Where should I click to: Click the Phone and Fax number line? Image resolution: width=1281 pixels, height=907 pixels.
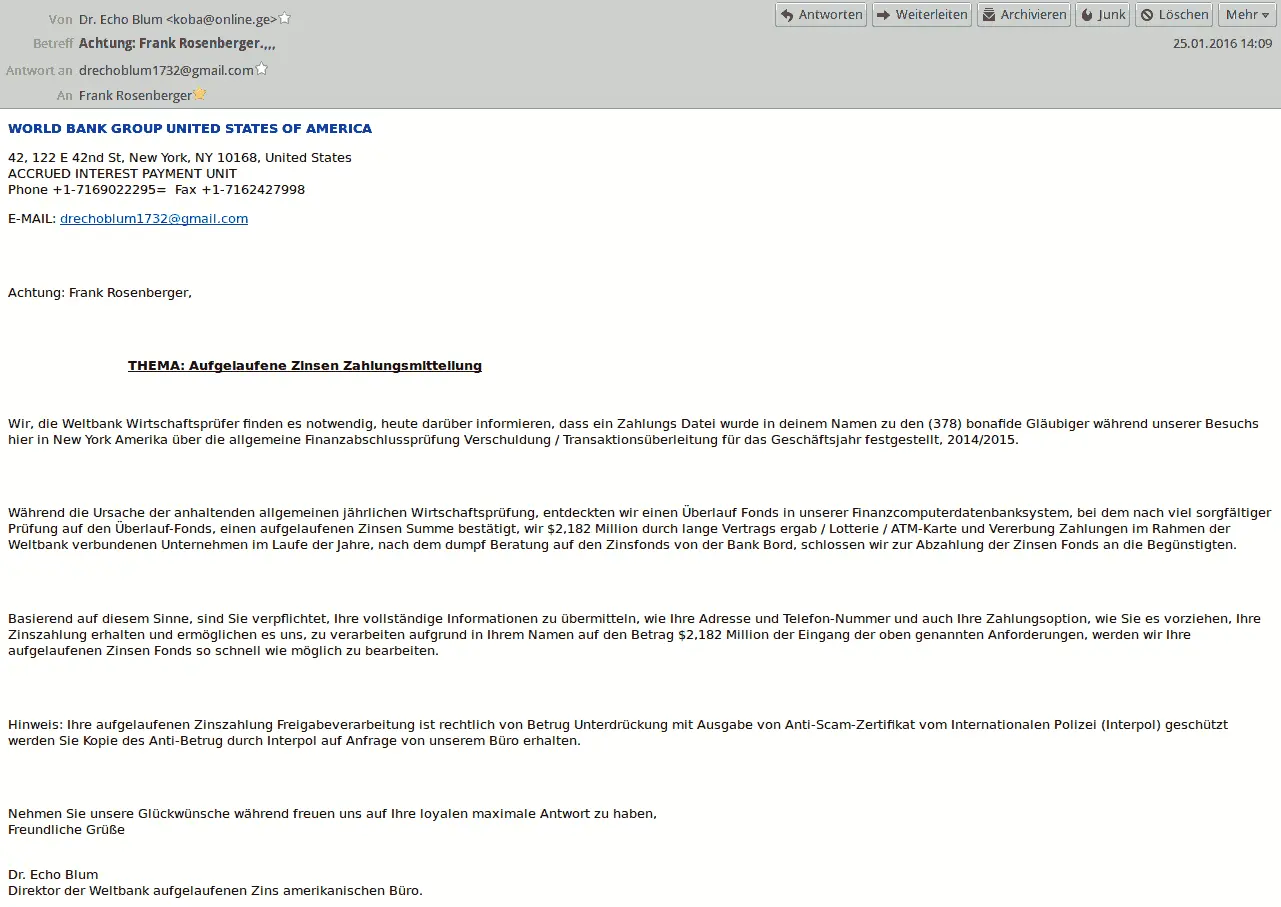click(x=157, y=190)
